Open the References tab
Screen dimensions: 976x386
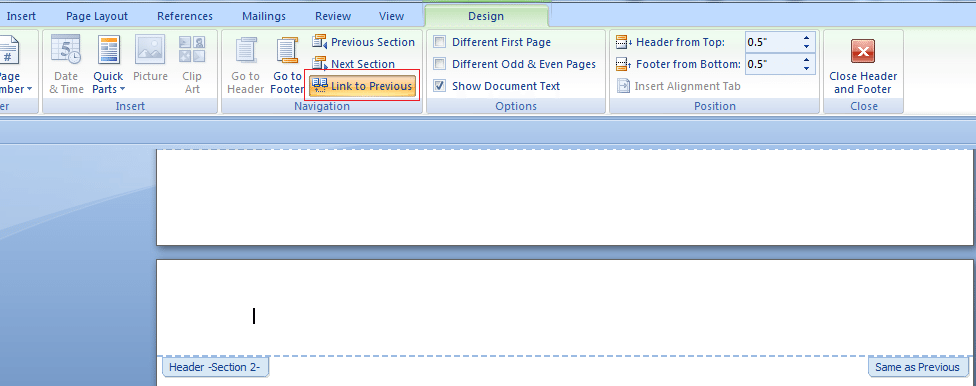(185, 16)
